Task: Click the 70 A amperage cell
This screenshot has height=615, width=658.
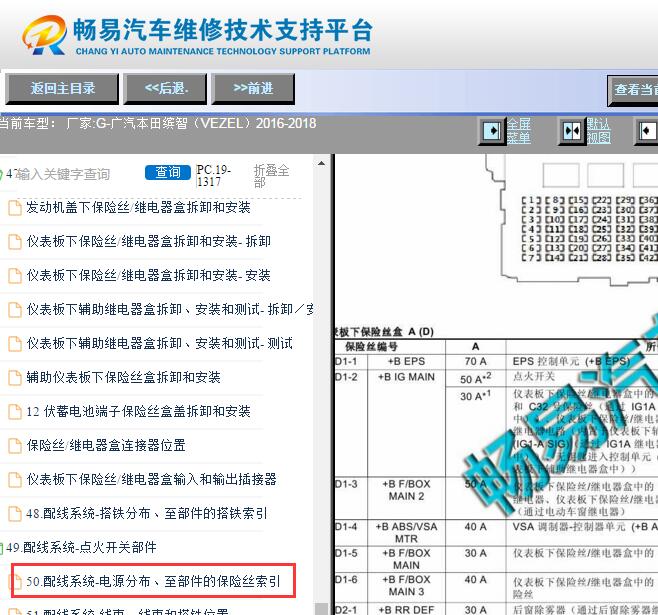Action: [x=475, y=361]
